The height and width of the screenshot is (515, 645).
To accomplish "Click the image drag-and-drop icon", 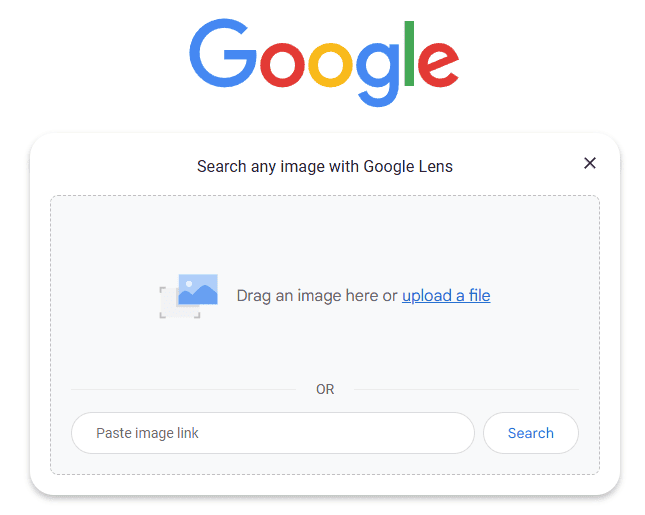I will (x=188, y=296).
